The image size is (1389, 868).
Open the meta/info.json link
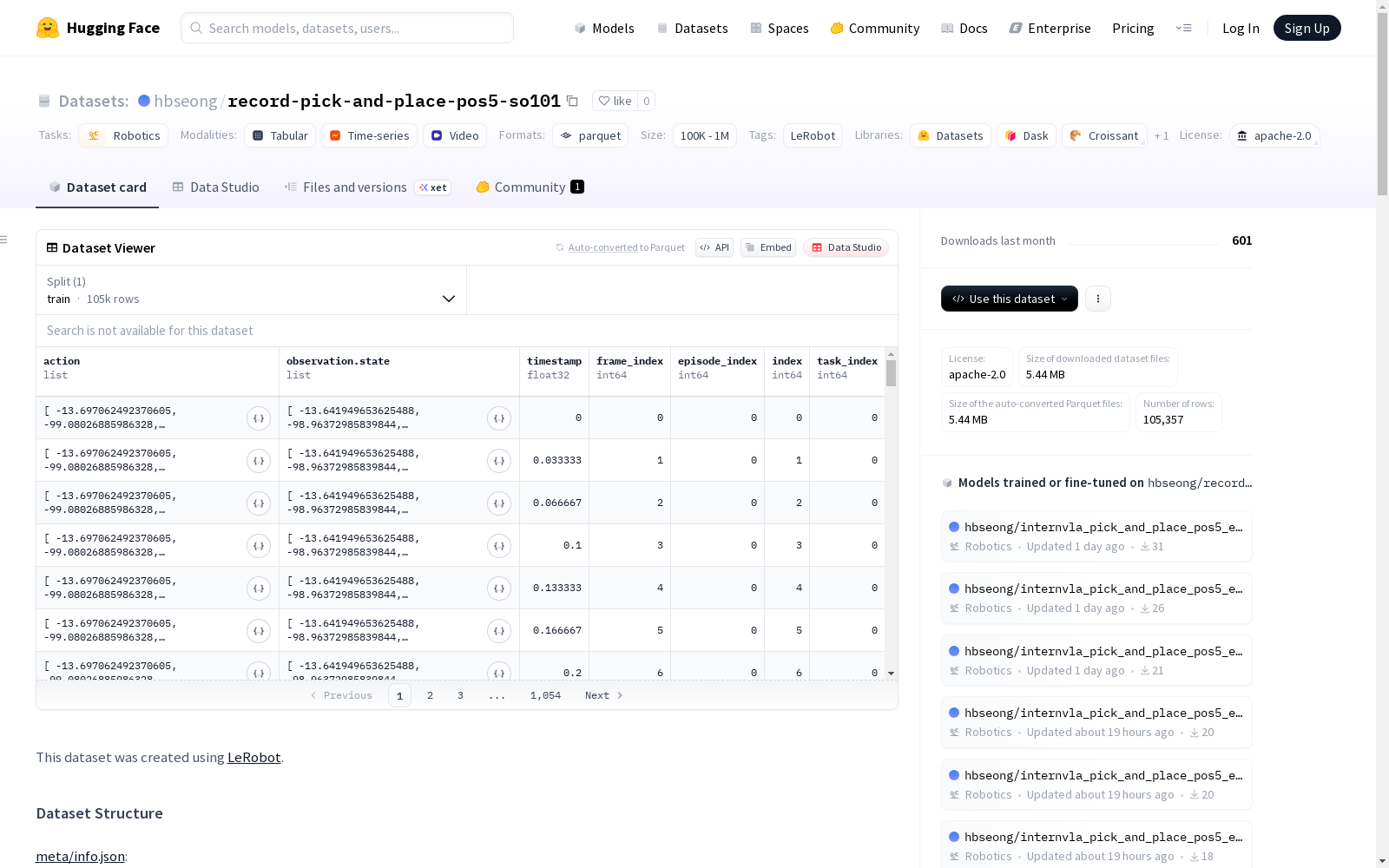click(x=80, y=856)
